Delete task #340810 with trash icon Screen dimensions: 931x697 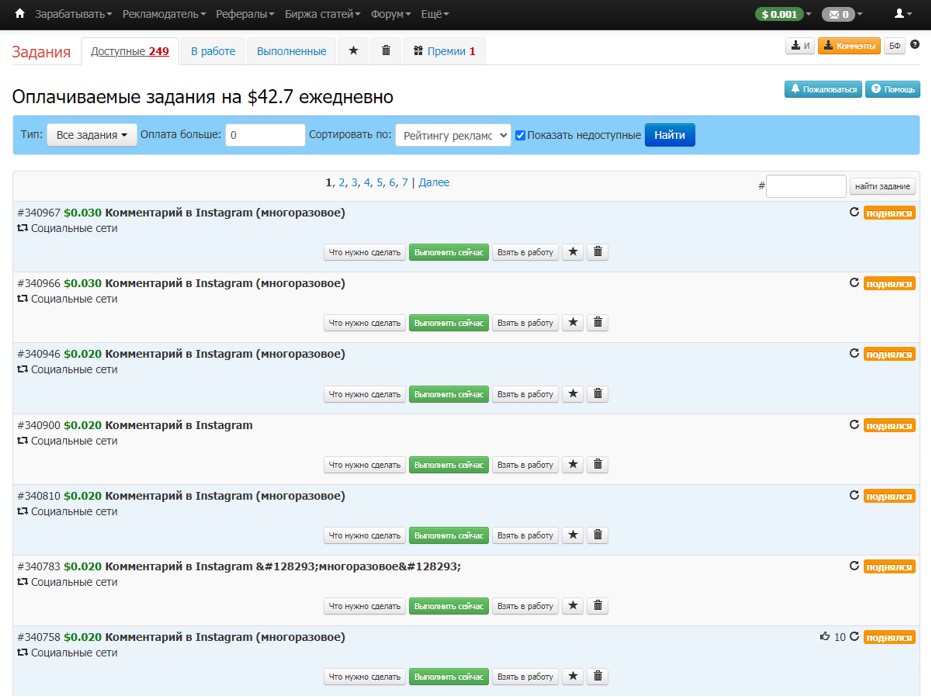(x=598, y=535)
